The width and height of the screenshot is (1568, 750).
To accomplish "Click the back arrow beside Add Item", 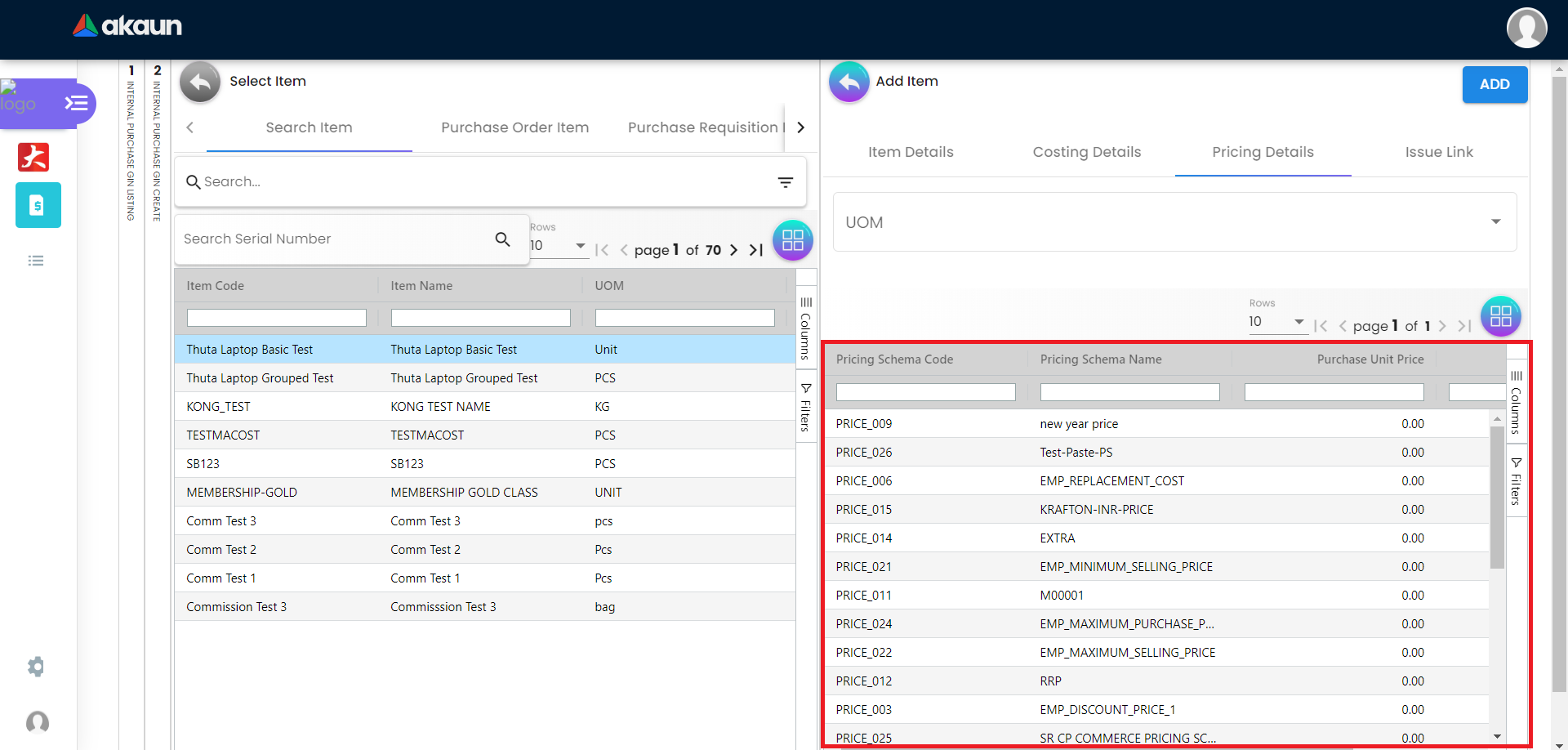I will pyautogui.click(x=849, y=82).
